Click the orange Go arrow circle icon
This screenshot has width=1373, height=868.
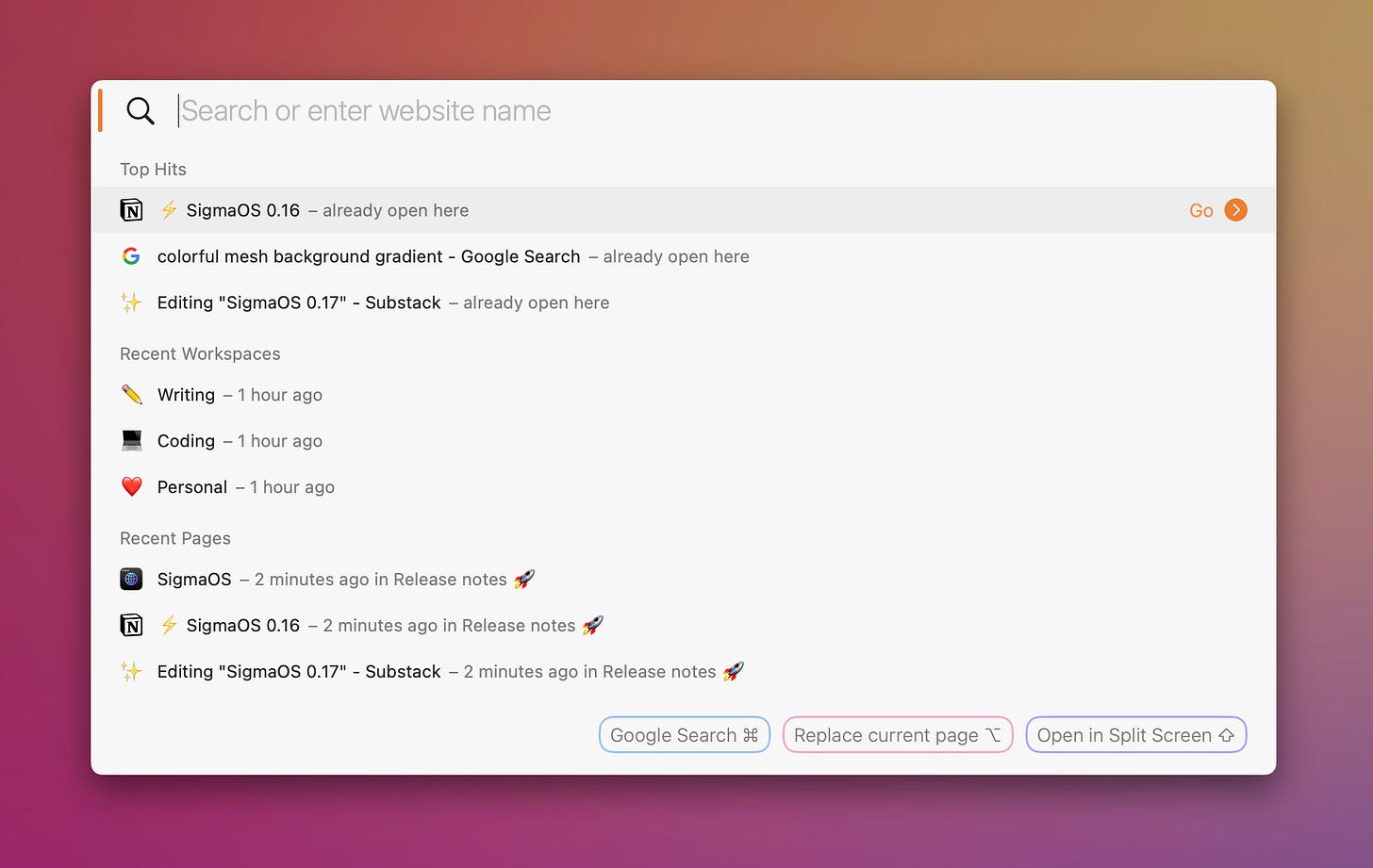point(1235,210)
